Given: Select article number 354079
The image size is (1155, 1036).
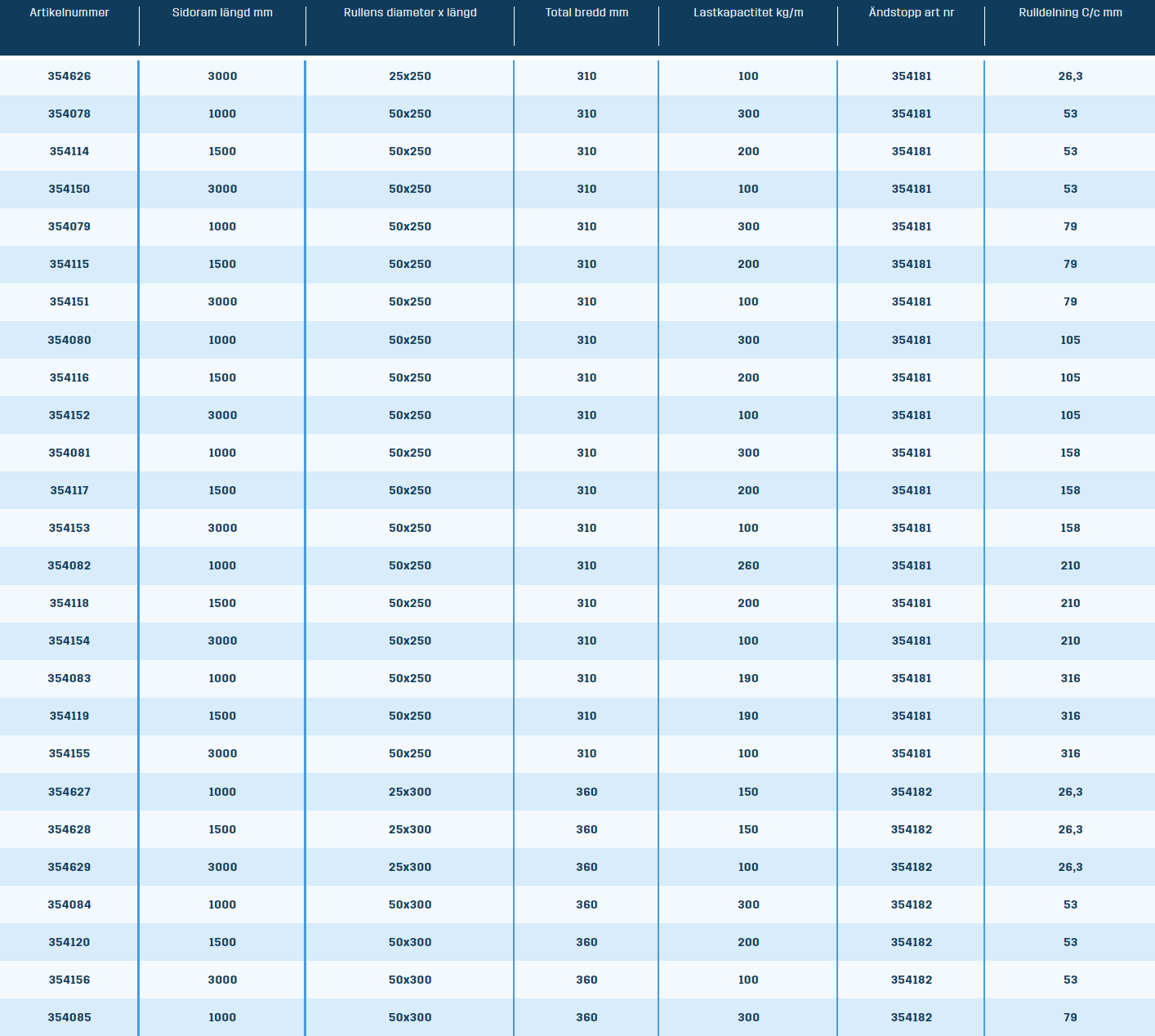Looking at the screenshot, I should [x=69, y=226].
